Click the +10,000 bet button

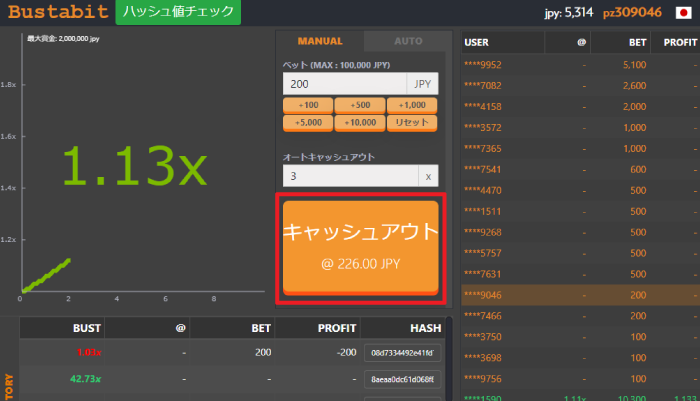359,123
